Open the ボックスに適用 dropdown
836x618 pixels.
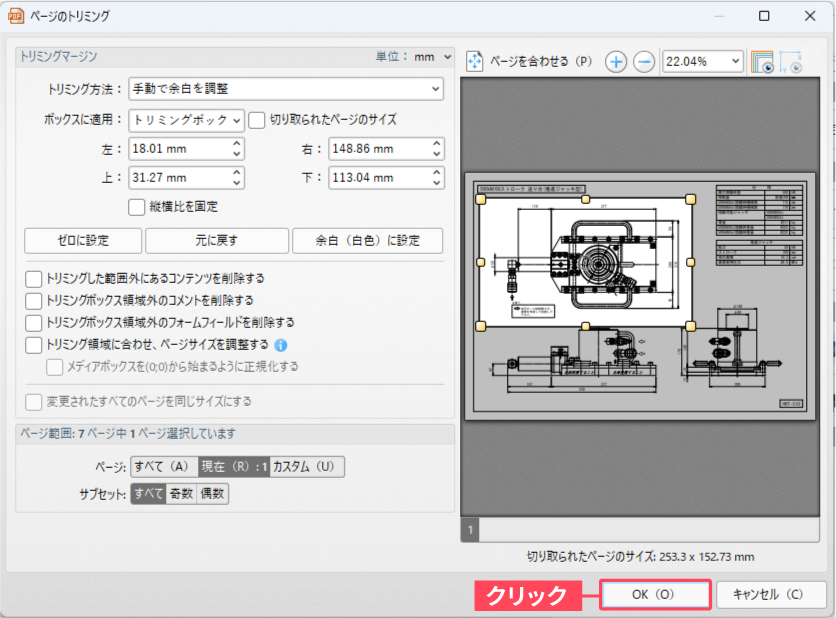coord(187,120)
